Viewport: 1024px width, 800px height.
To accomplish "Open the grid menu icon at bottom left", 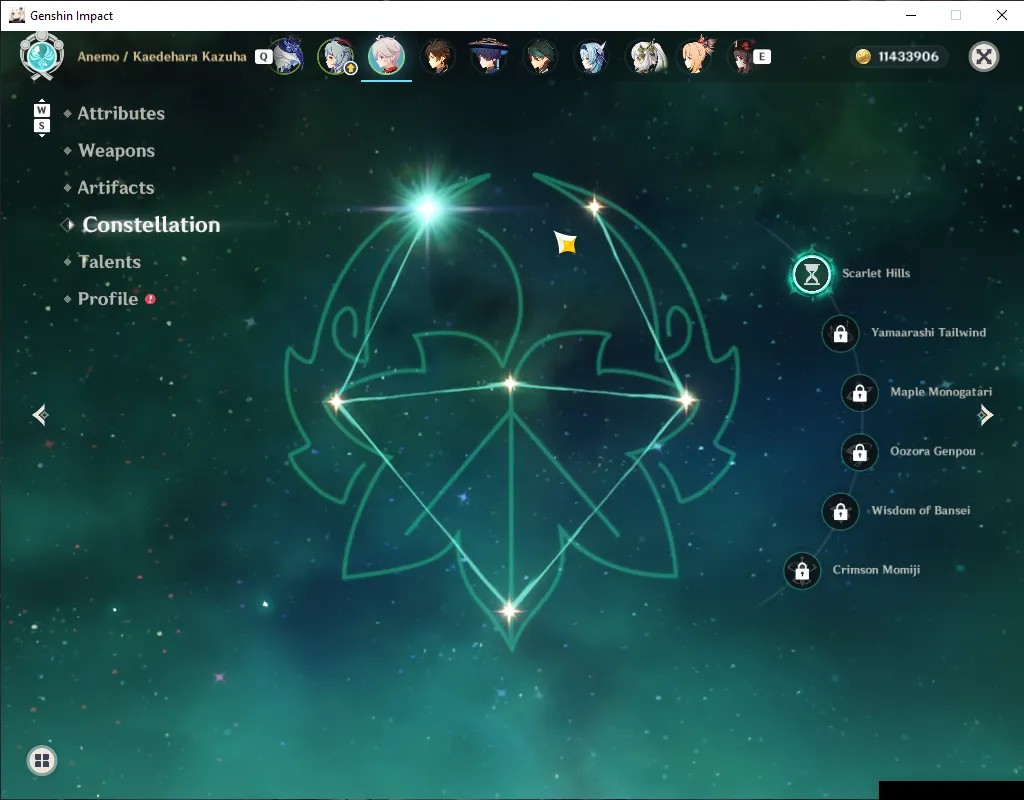I will (x=42, y=760).
